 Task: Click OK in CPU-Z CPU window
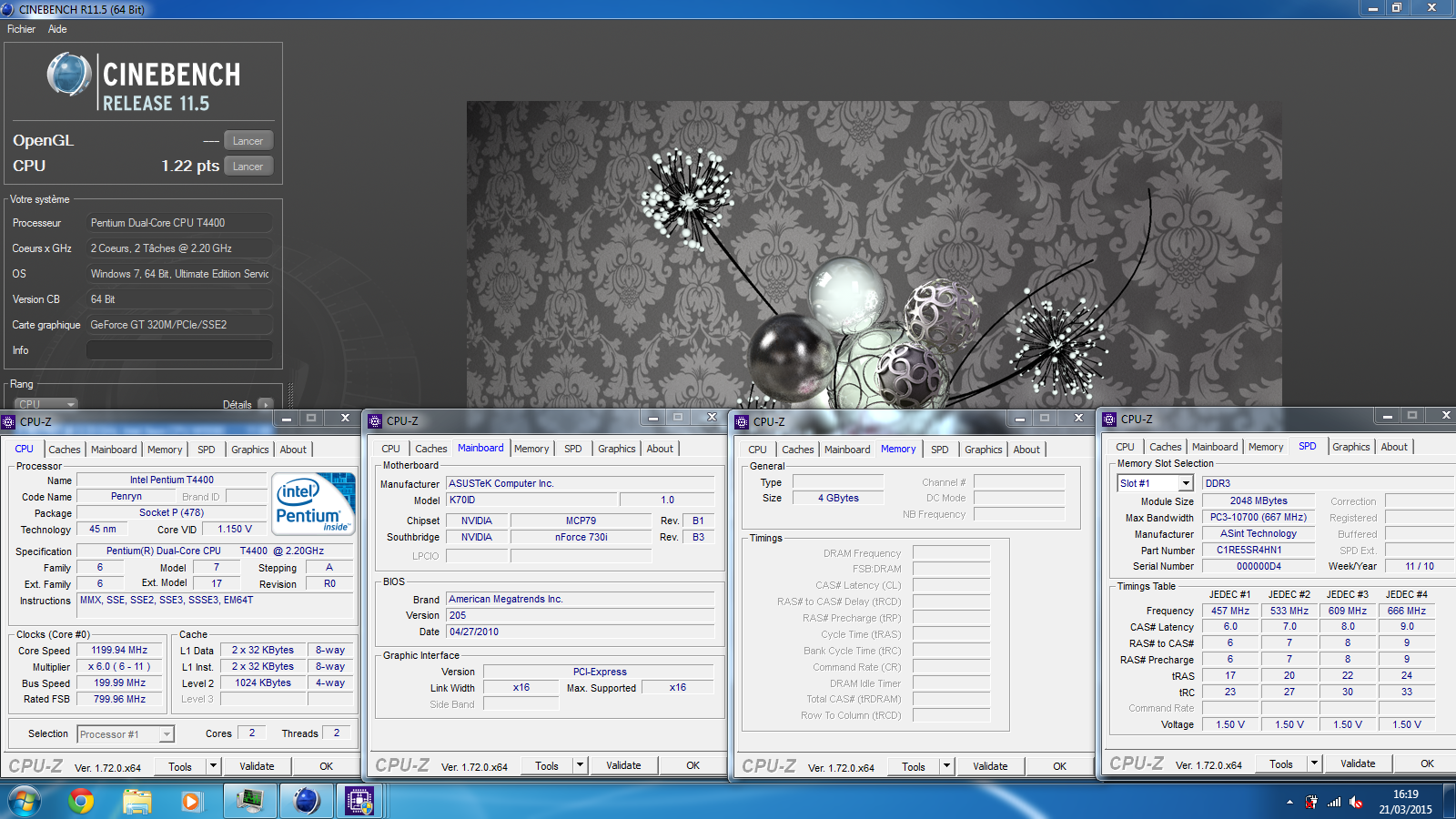click(x=326, y=766)
